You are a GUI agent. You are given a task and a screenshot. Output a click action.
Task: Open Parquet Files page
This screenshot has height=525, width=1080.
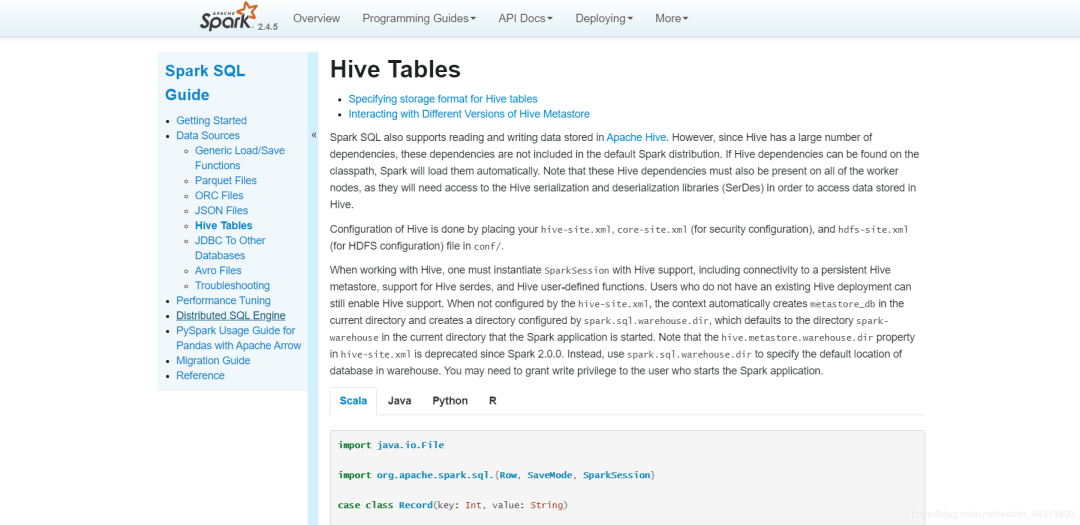point(226,181)
